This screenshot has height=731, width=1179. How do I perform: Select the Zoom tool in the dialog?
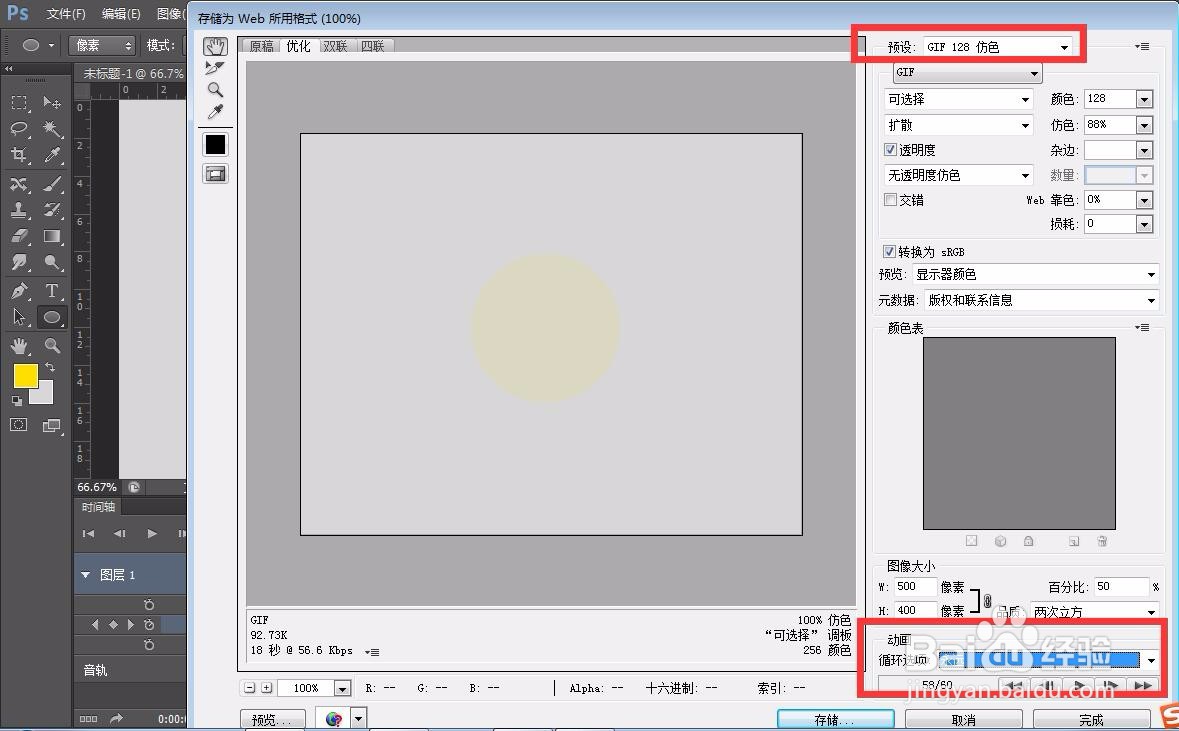(215, 90)
